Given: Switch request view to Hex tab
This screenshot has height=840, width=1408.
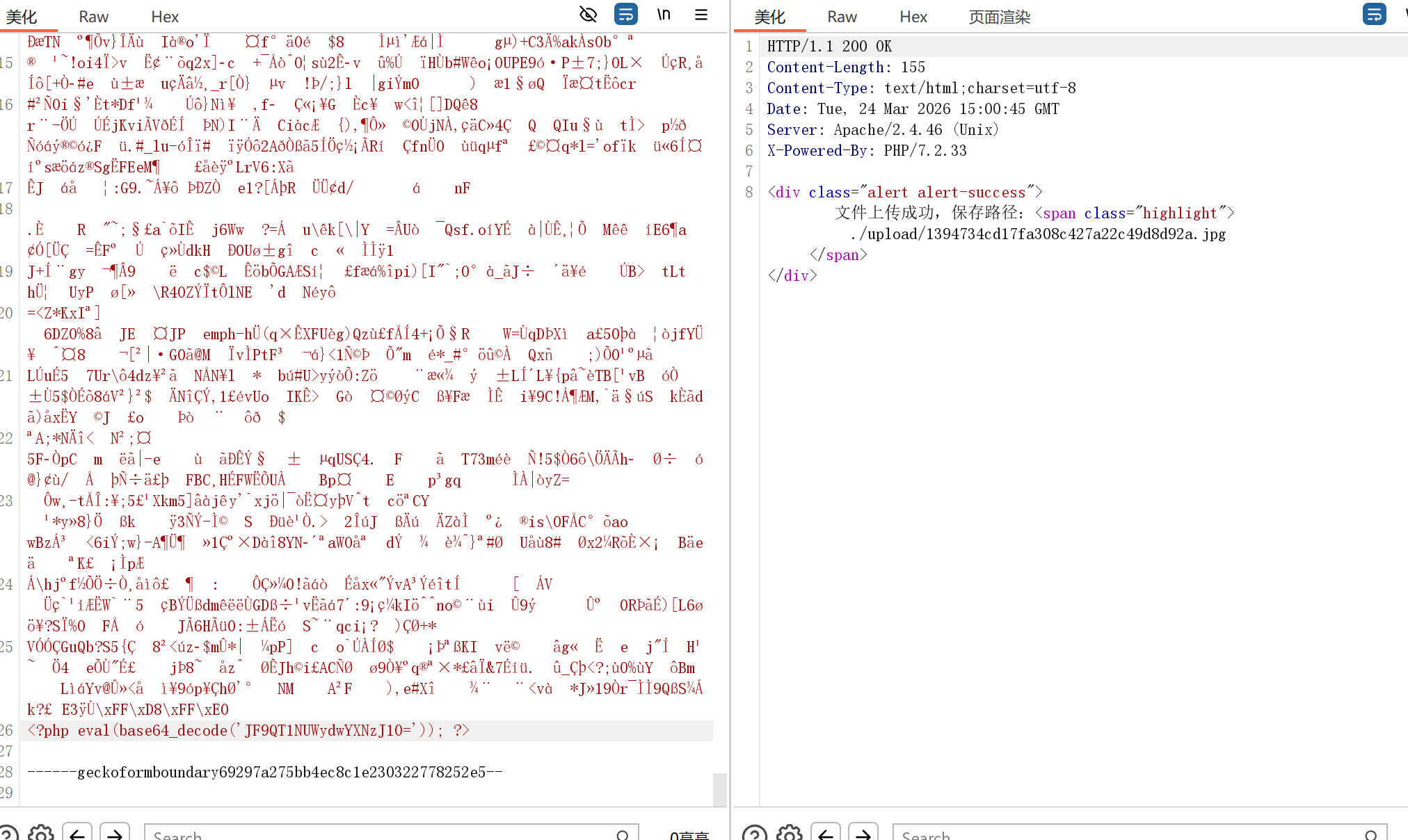Looking at the screenshot, I should 165,17.
